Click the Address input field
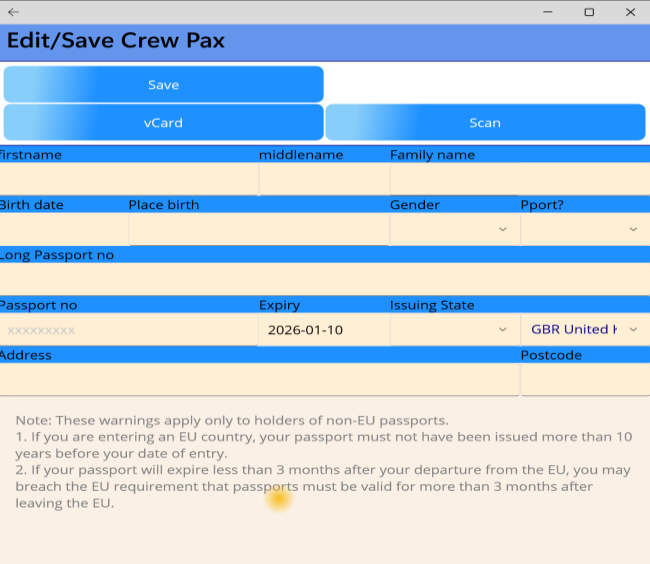This screenshot has height=564, width=650. (259, 379)
